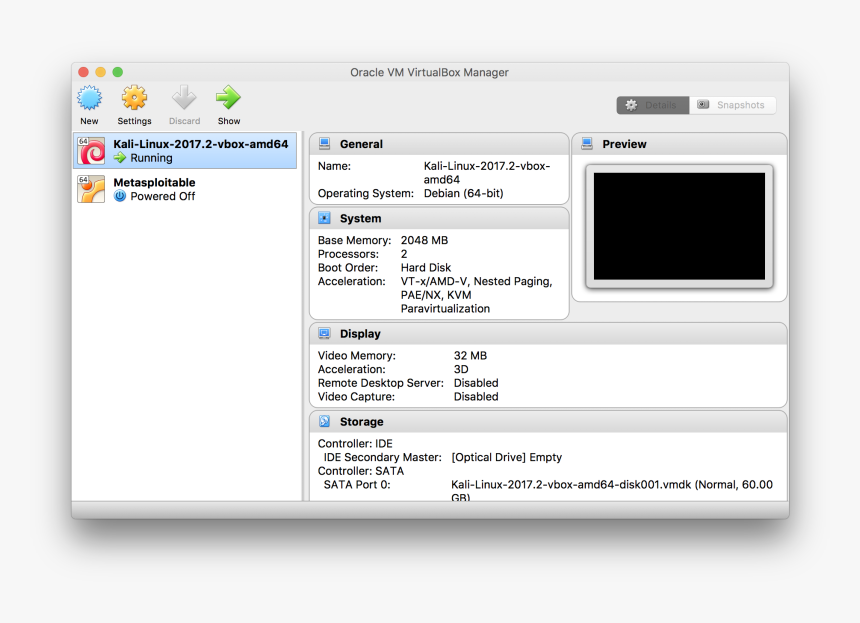Viewport: 860px width, 623px height.
Task: Click the green Show arrow icon
Action: click(228, 99)
